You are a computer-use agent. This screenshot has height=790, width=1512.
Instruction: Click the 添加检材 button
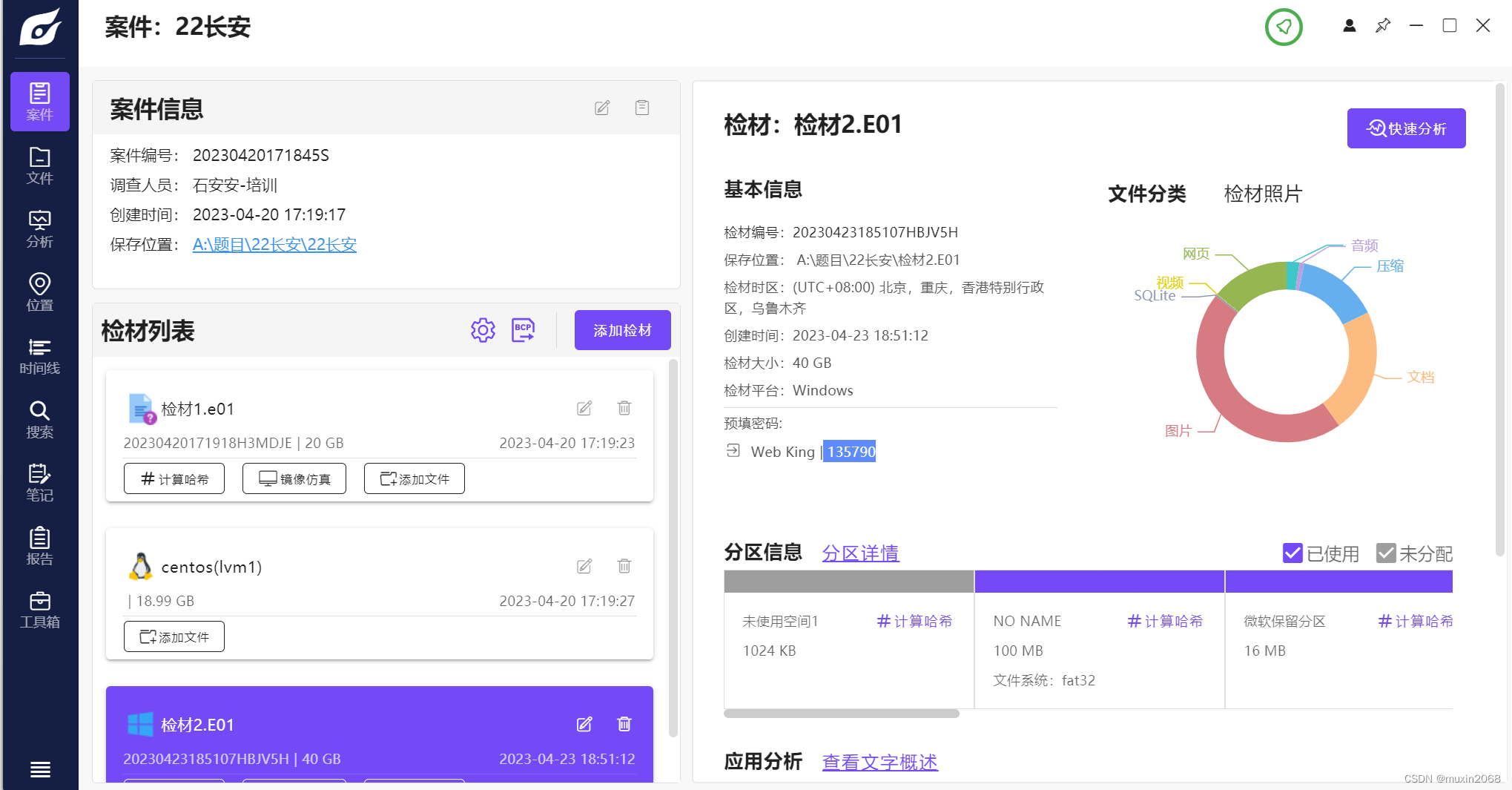coord(623,330)
